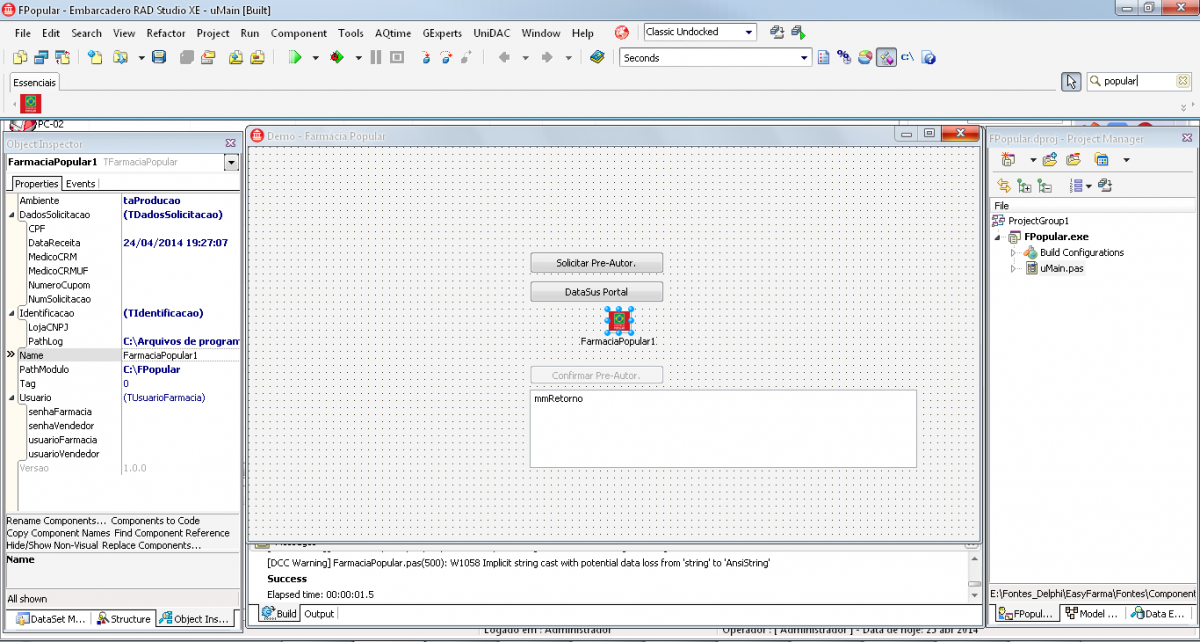Open the GExperts menu
Viewport: 1200px width, 642px height.
click(x=442, y=33)
